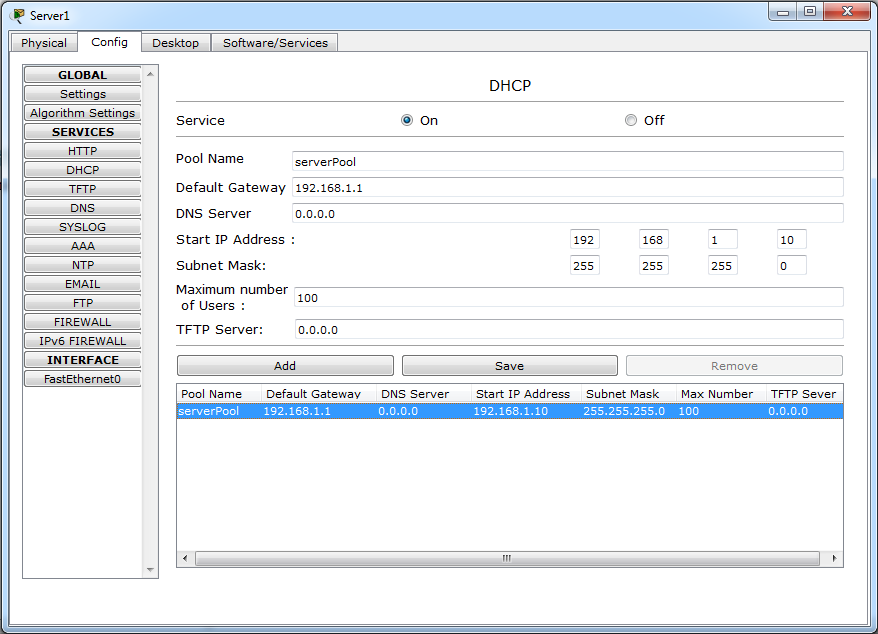Viewport: 878px width, 634px height.
Task: Open the FIREWALL service panel
Action: [x=82, y=321]
